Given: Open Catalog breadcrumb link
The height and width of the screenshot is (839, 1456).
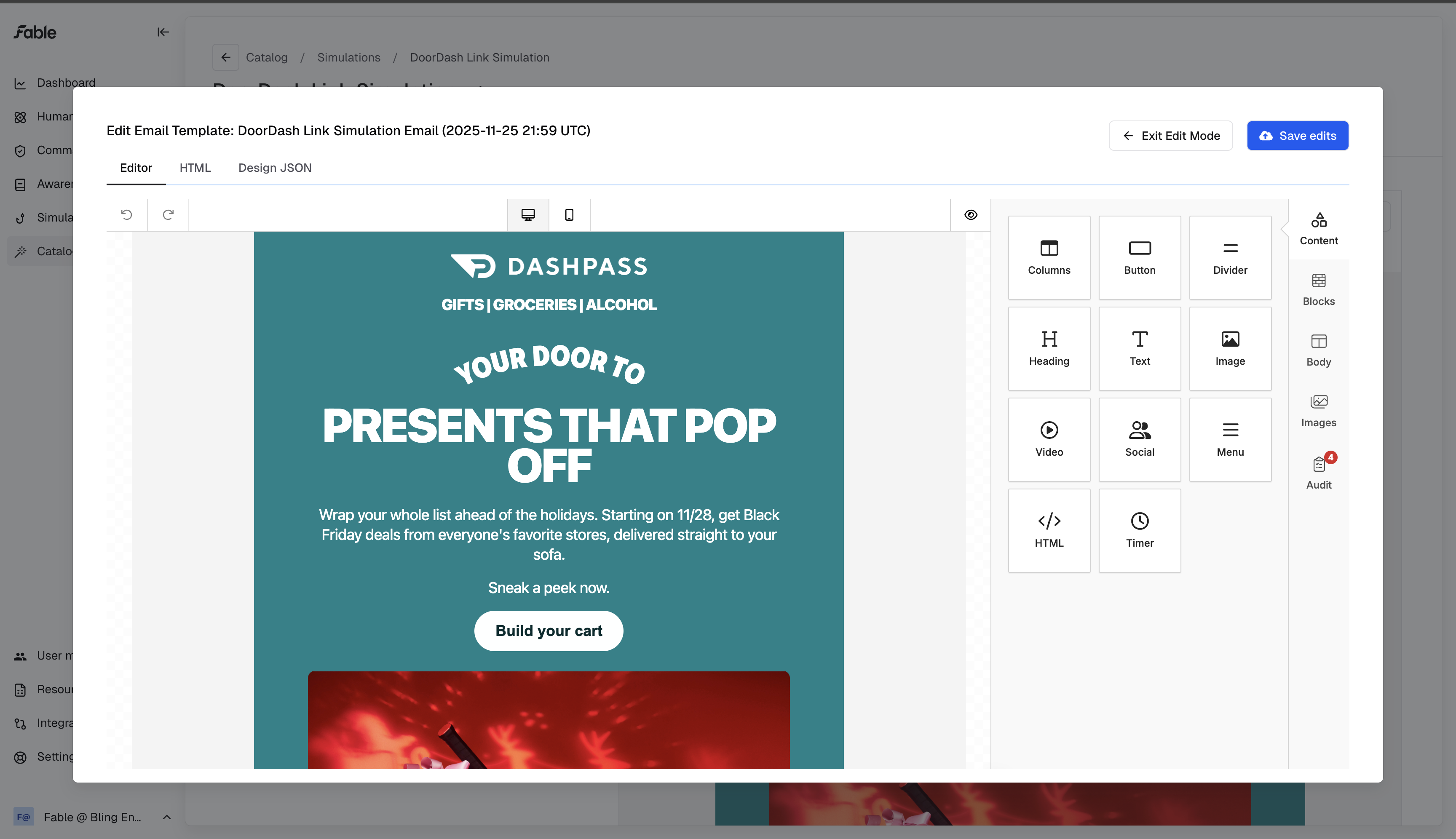Looking at the screenshot, I should coord(267,58).
